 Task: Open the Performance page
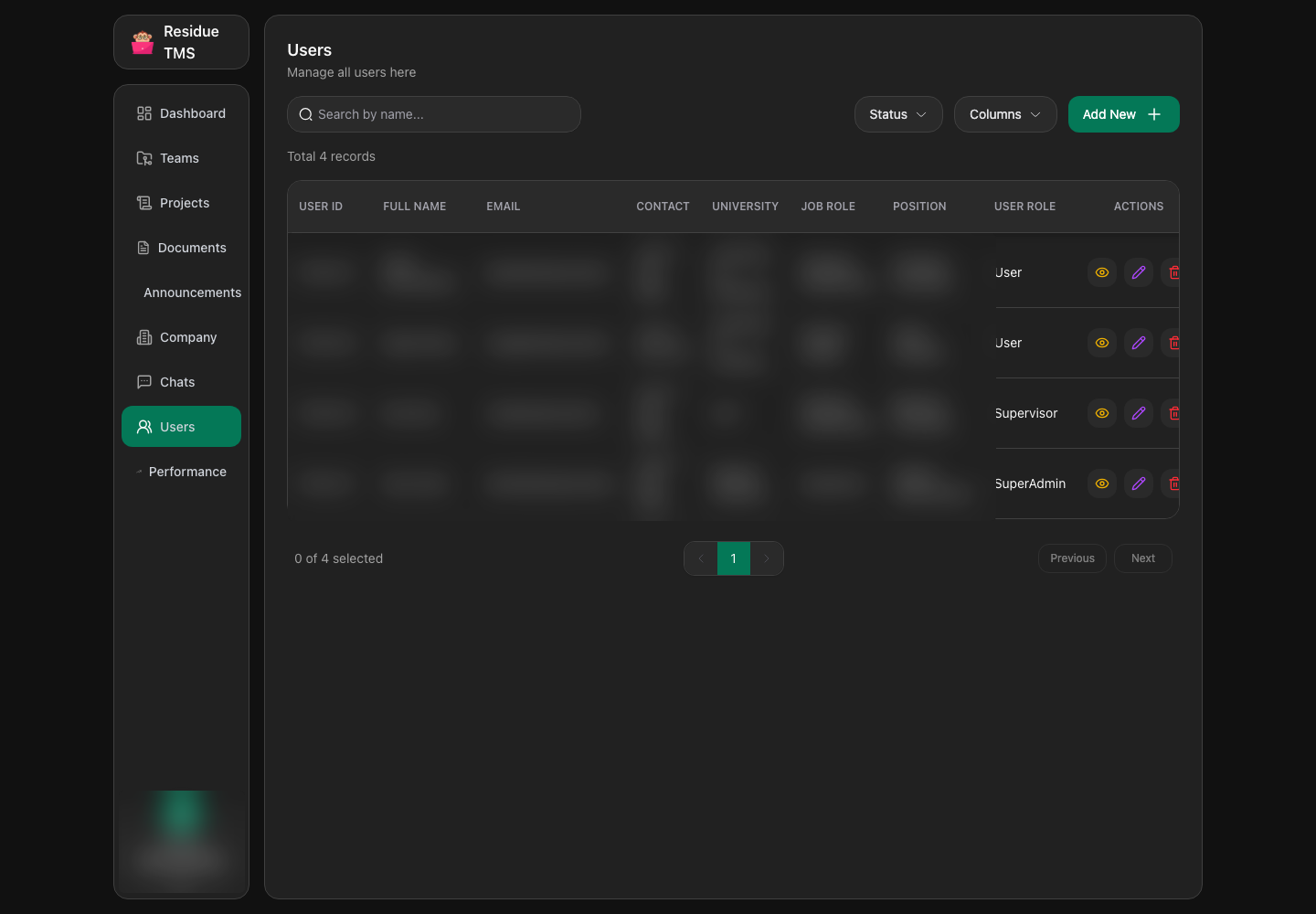click(181, 472)
